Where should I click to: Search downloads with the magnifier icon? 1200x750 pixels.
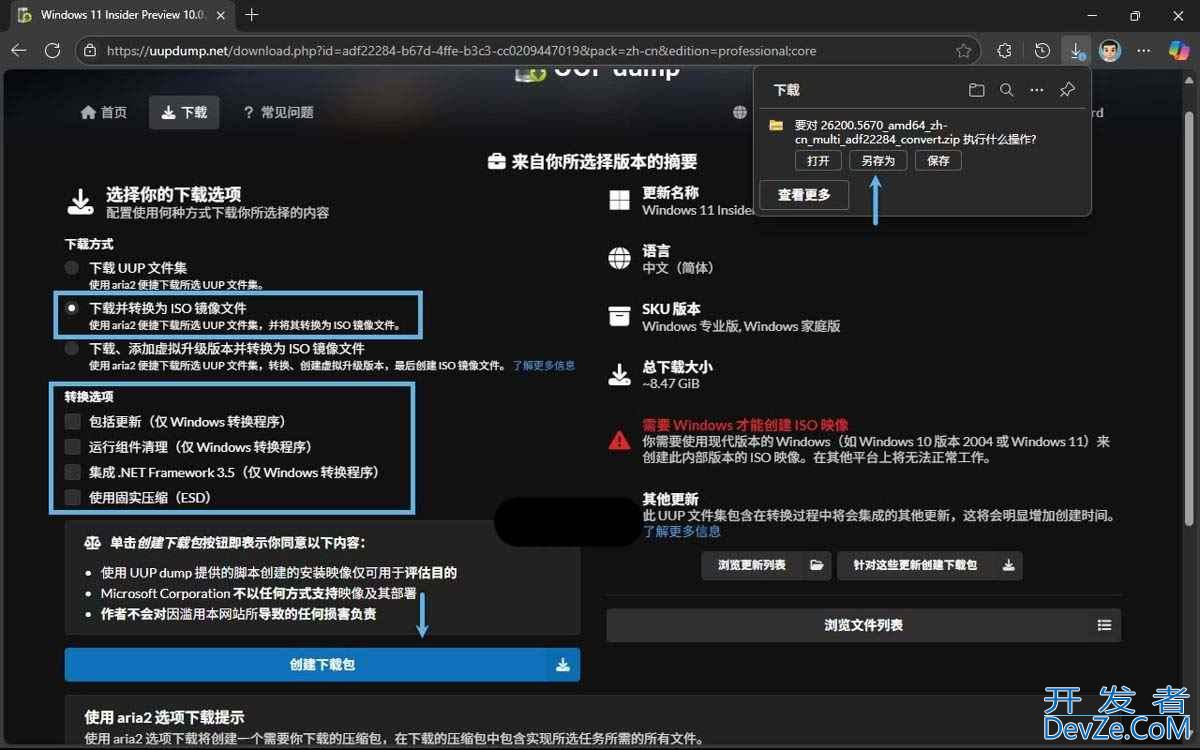coord(1006,90)
